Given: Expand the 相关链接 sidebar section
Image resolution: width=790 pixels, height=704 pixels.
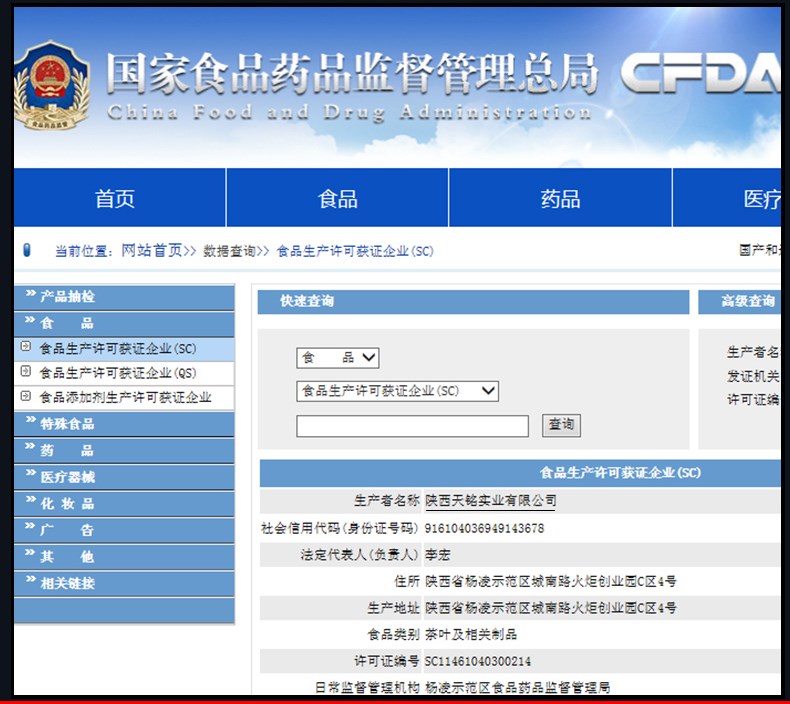Looking at the screenshot, I should point(124,584).
